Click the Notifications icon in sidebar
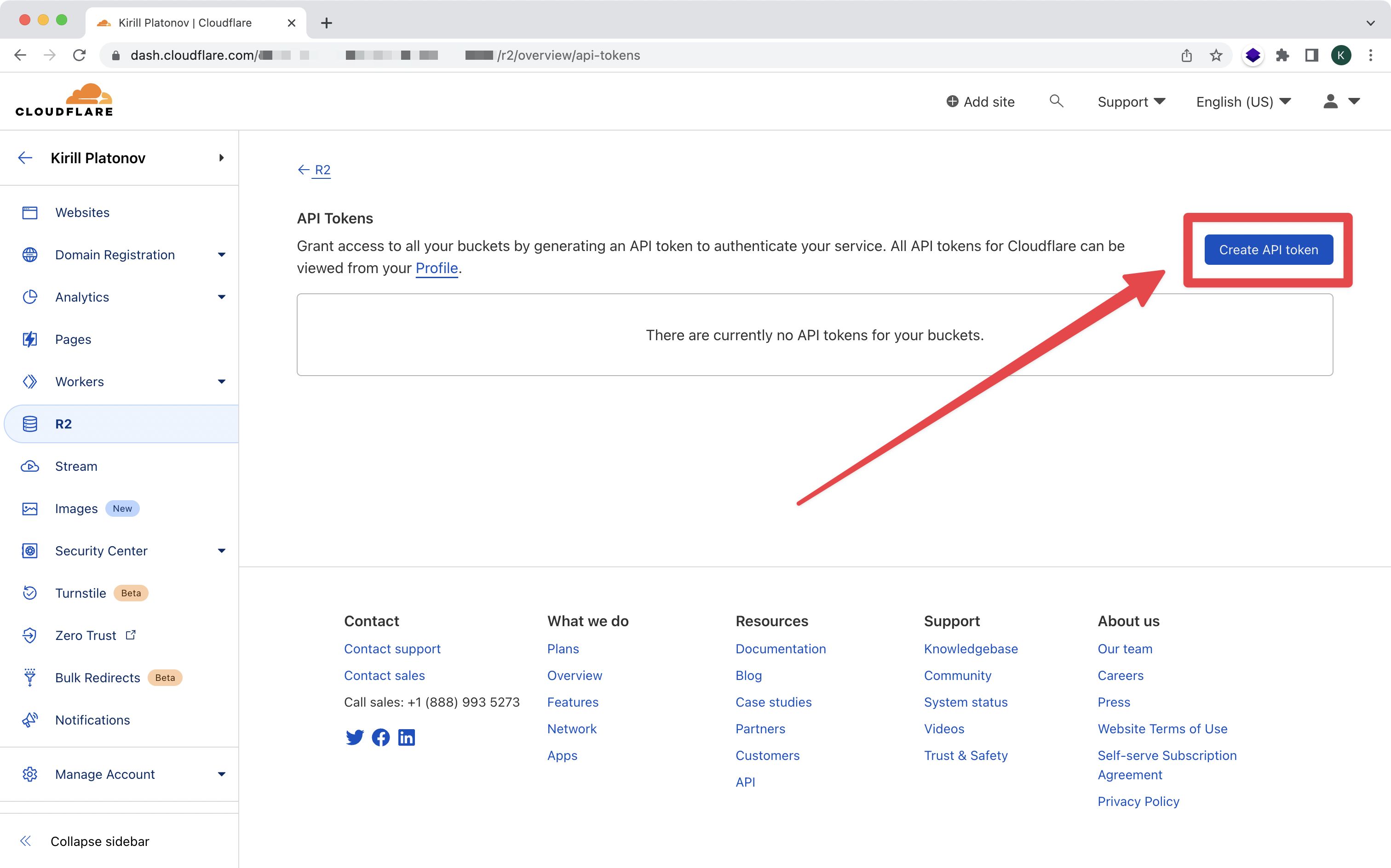Viewport: 1391px width, 868px height. [x=31, y=719]
